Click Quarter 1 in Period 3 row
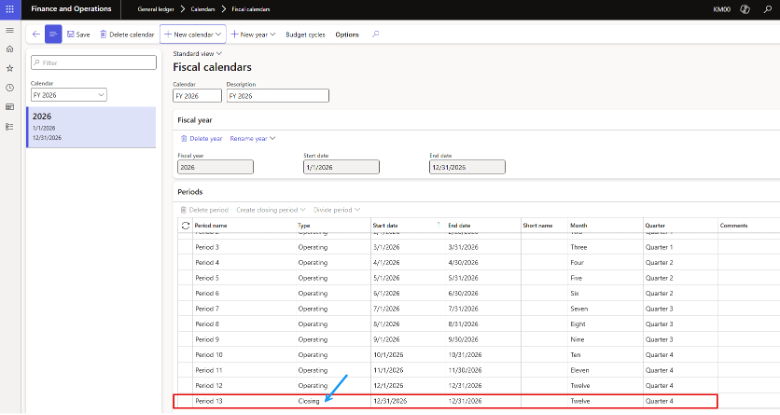Image resolution: width=780 pixels, height=415 pixels. [659, 247]
